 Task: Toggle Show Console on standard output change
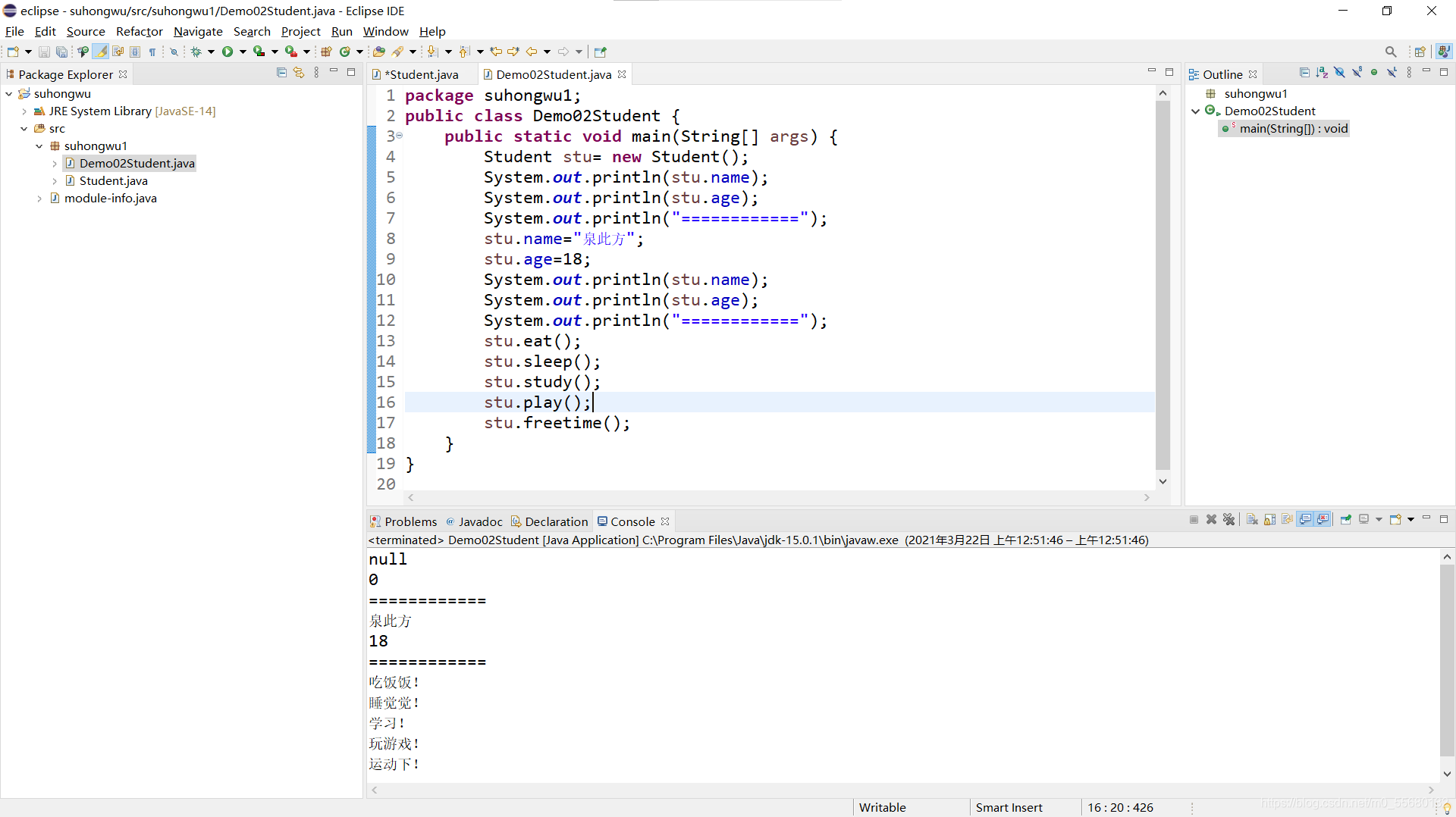(x=1305, y=519)
